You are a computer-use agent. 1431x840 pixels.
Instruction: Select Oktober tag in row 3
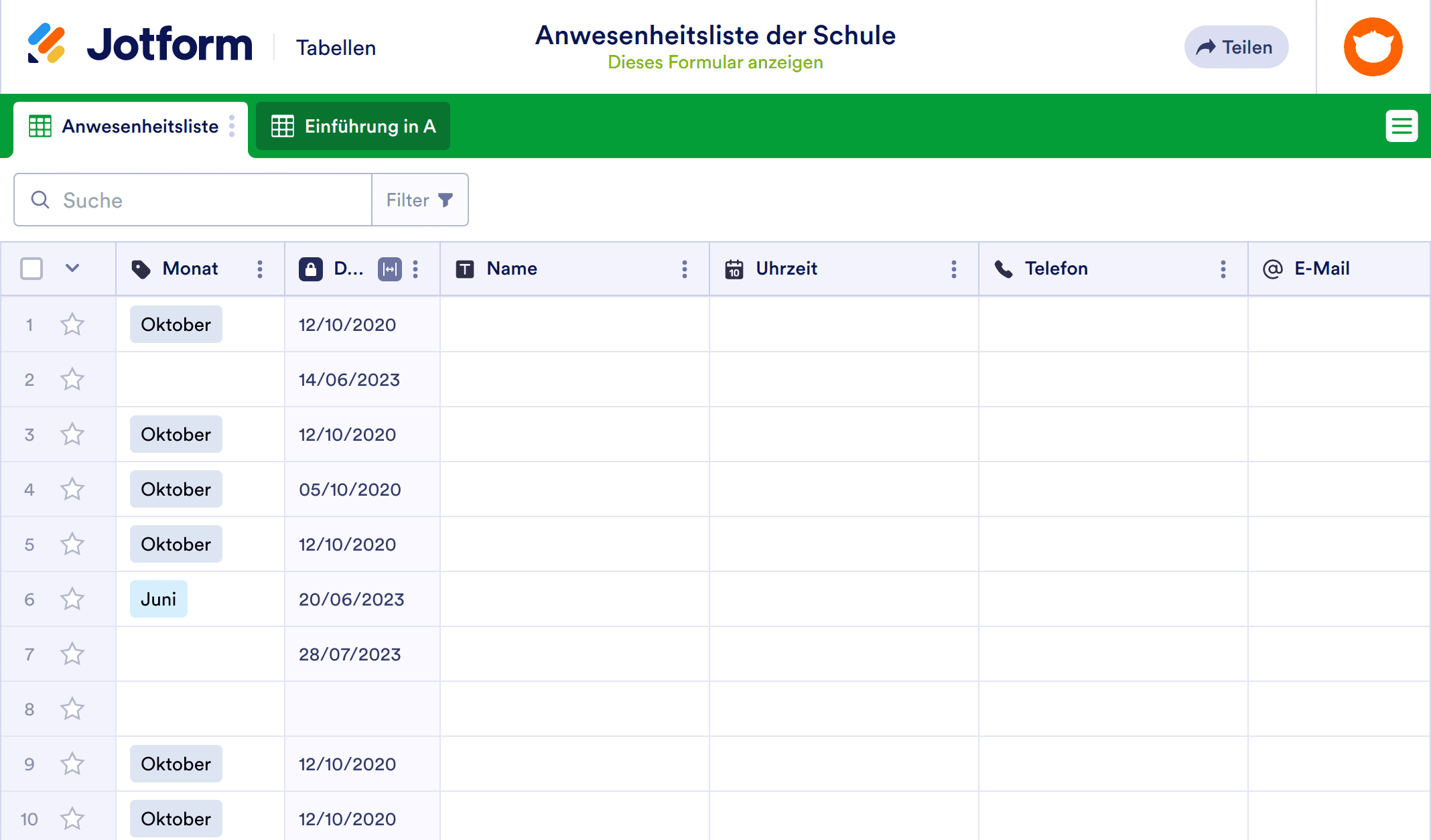point(176,434)
